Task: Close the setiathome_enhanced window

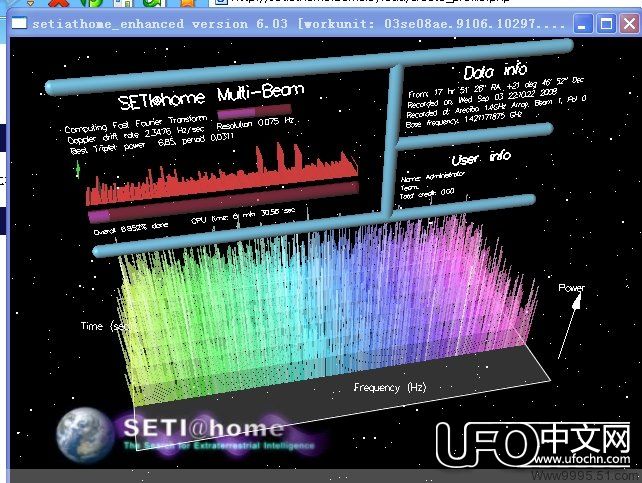Action: (630, 24)
